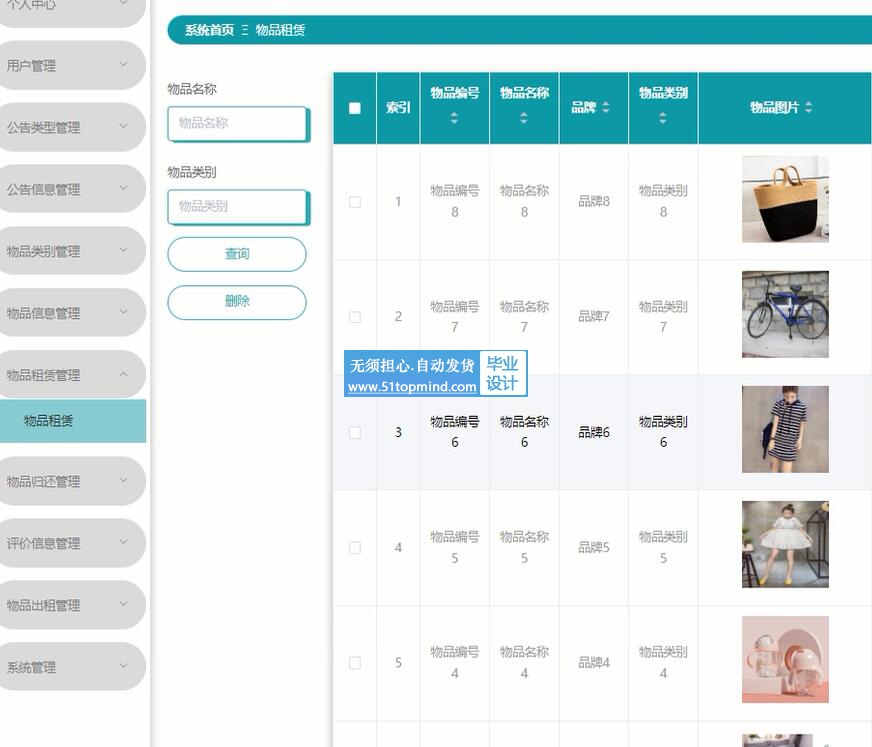Click cell 物品类别 7 in row 2
Viewport: 872px width, 747px height.
click(663, 316)
